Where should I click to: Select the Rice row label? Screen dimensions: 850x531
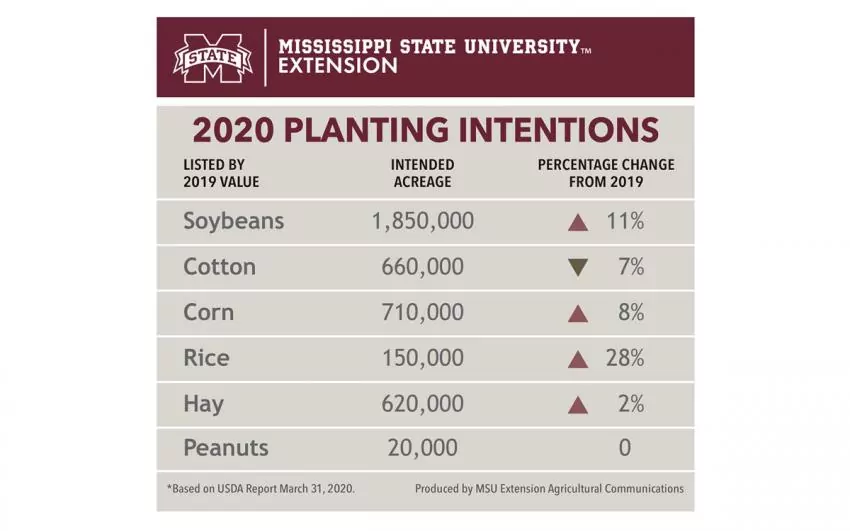pos(206,358)
